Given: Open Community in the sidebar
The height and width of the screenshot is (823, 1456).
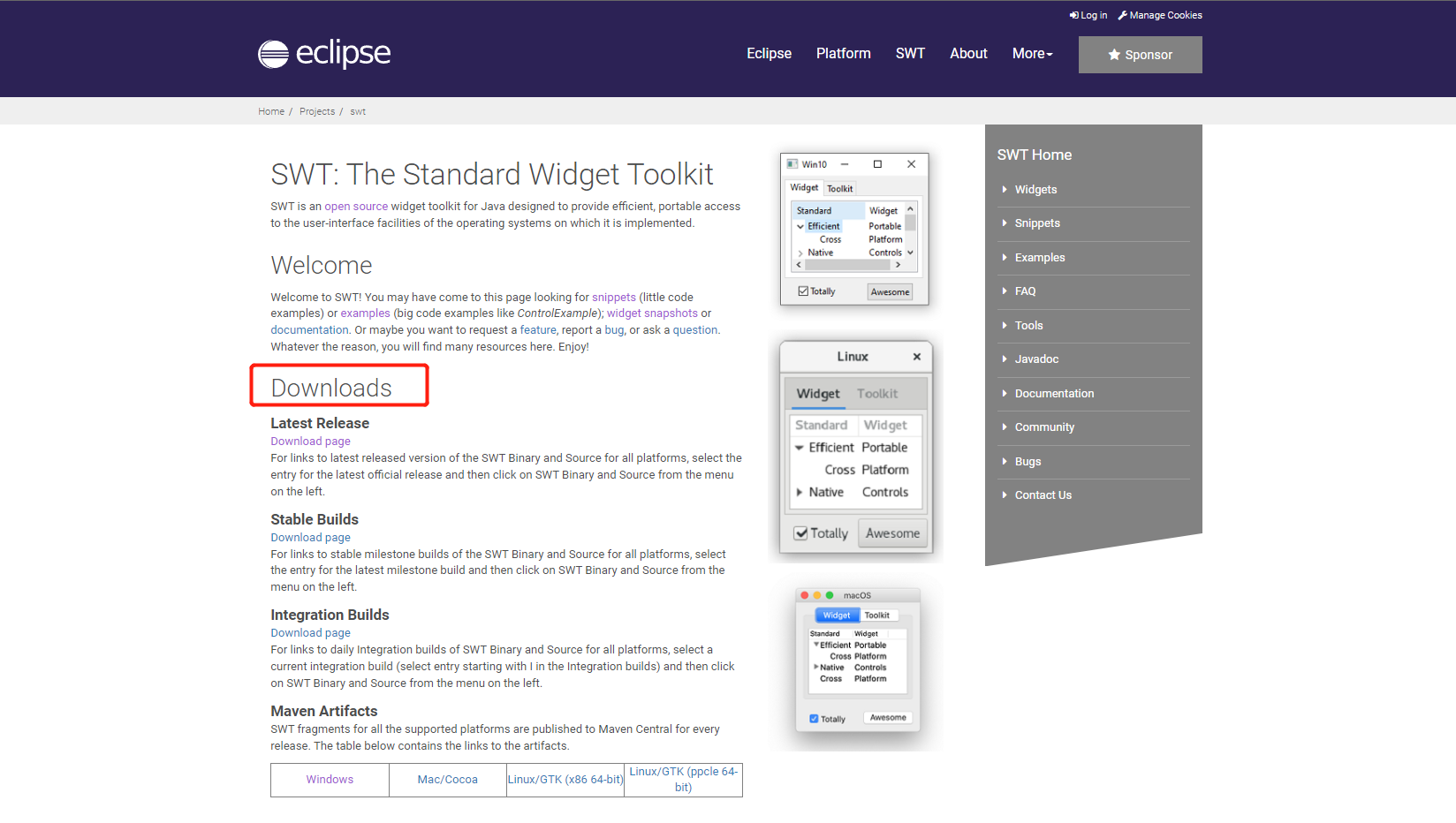Looking at the screenshot, I should tap(1044, 427).
